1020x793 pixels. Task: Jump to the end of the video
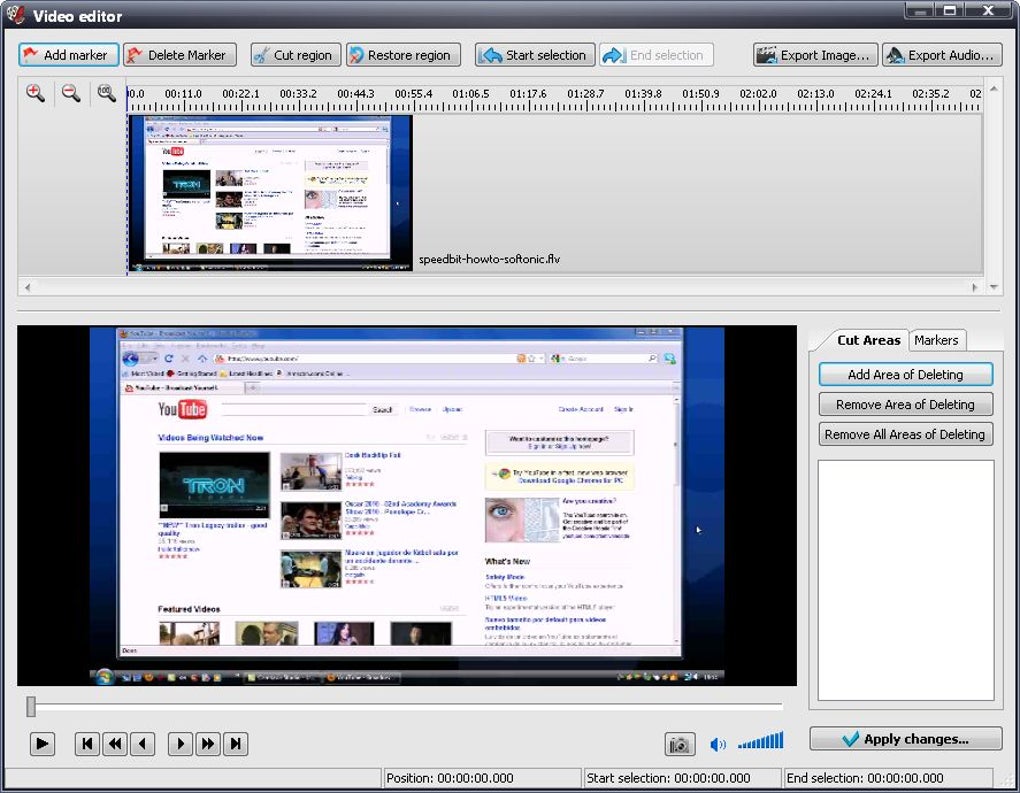[x=235, y=744]
